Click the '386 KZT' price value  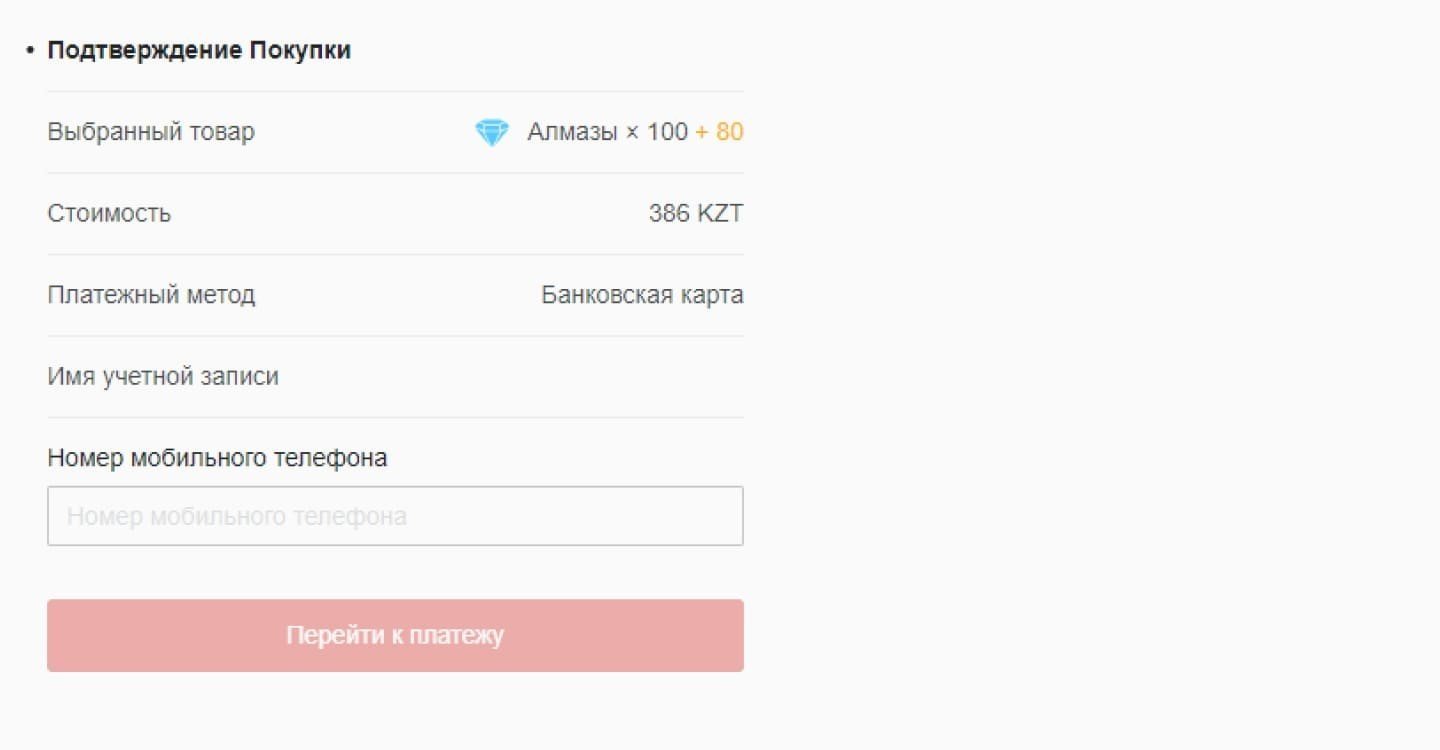tap(696, 213)
